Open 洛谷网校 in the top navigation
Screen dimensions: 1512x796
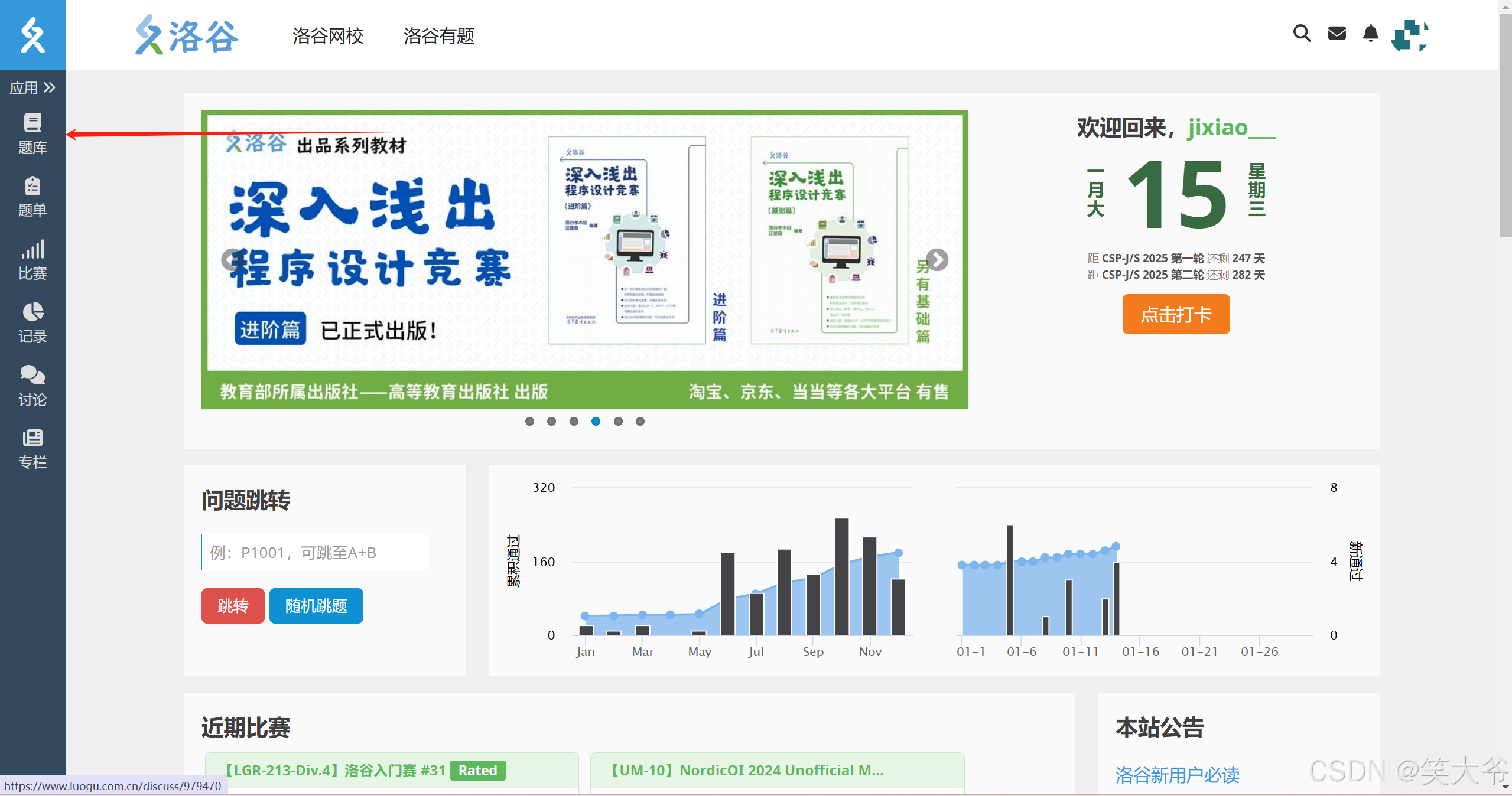[x=328, y=36]
